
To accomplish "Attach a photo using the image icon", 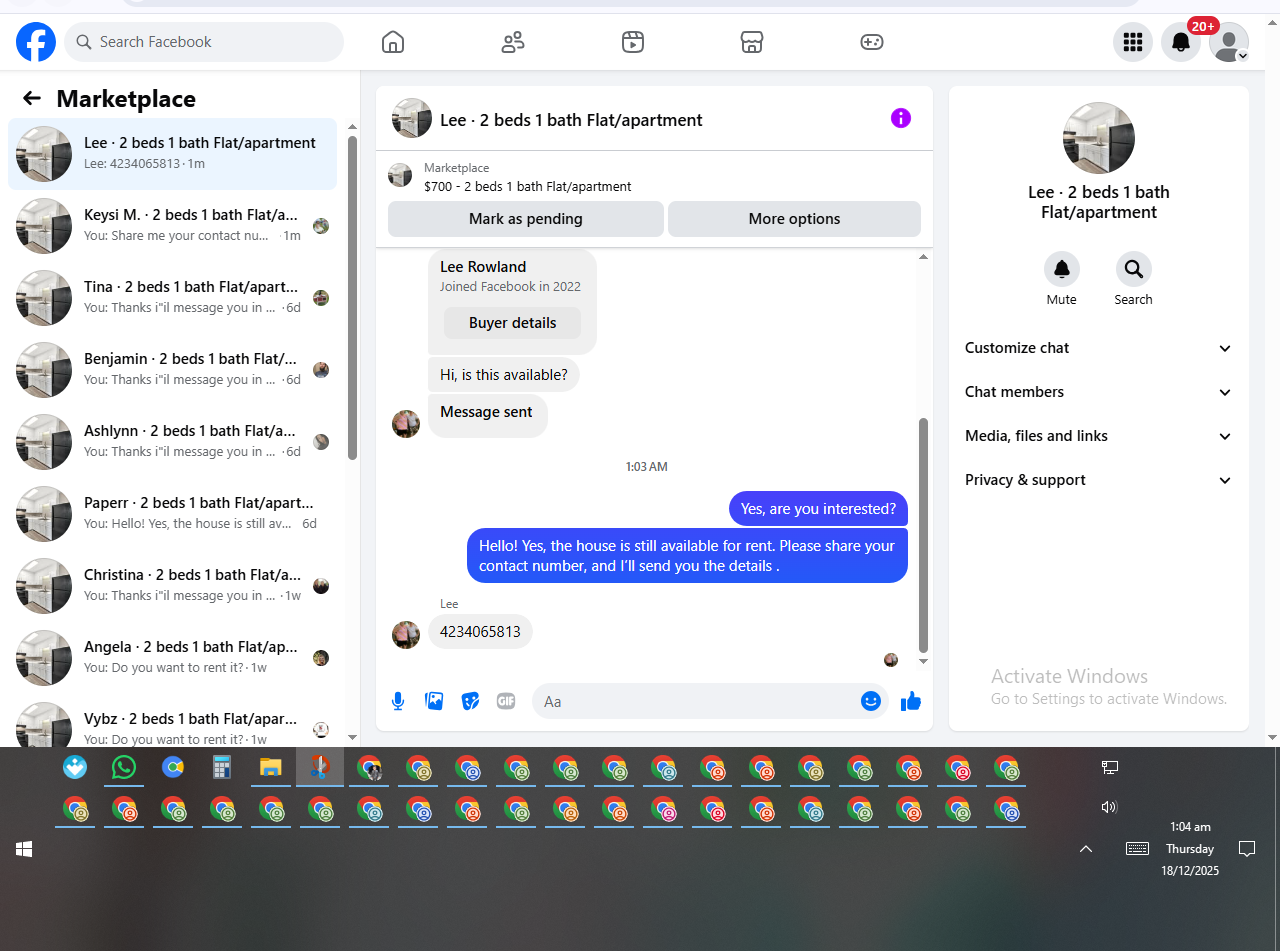I will click(434, 701).
